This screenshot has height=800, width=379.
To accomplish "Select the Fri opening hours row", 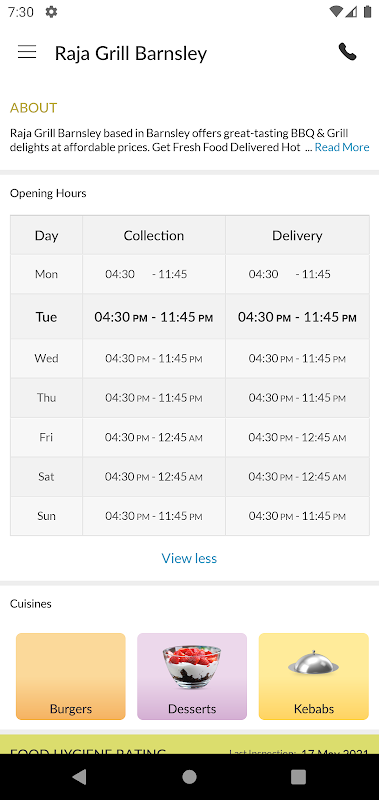I will tap(190, 437).
